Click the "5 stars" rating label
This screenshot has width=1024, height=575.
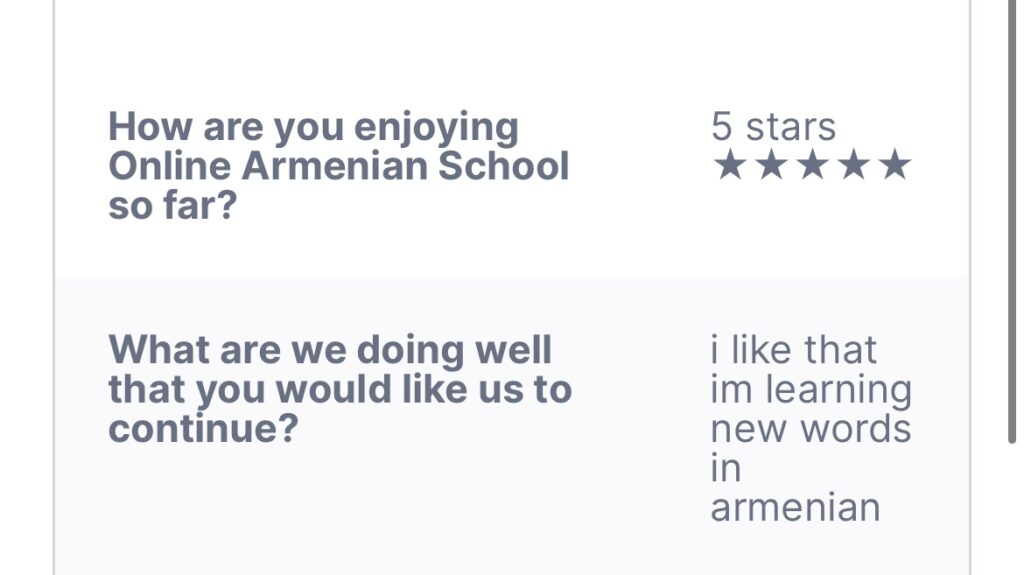(x=773, y=128)
